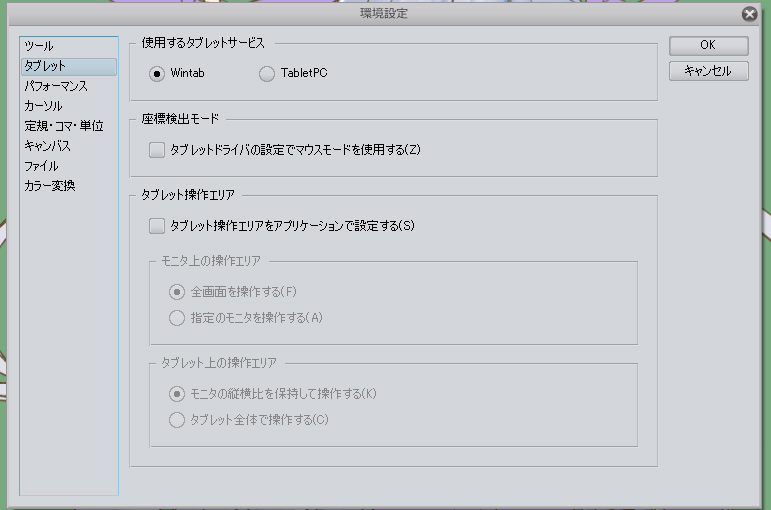Select the タブレット category in sidebar
The image size is (771, 510).
[69, 66]
